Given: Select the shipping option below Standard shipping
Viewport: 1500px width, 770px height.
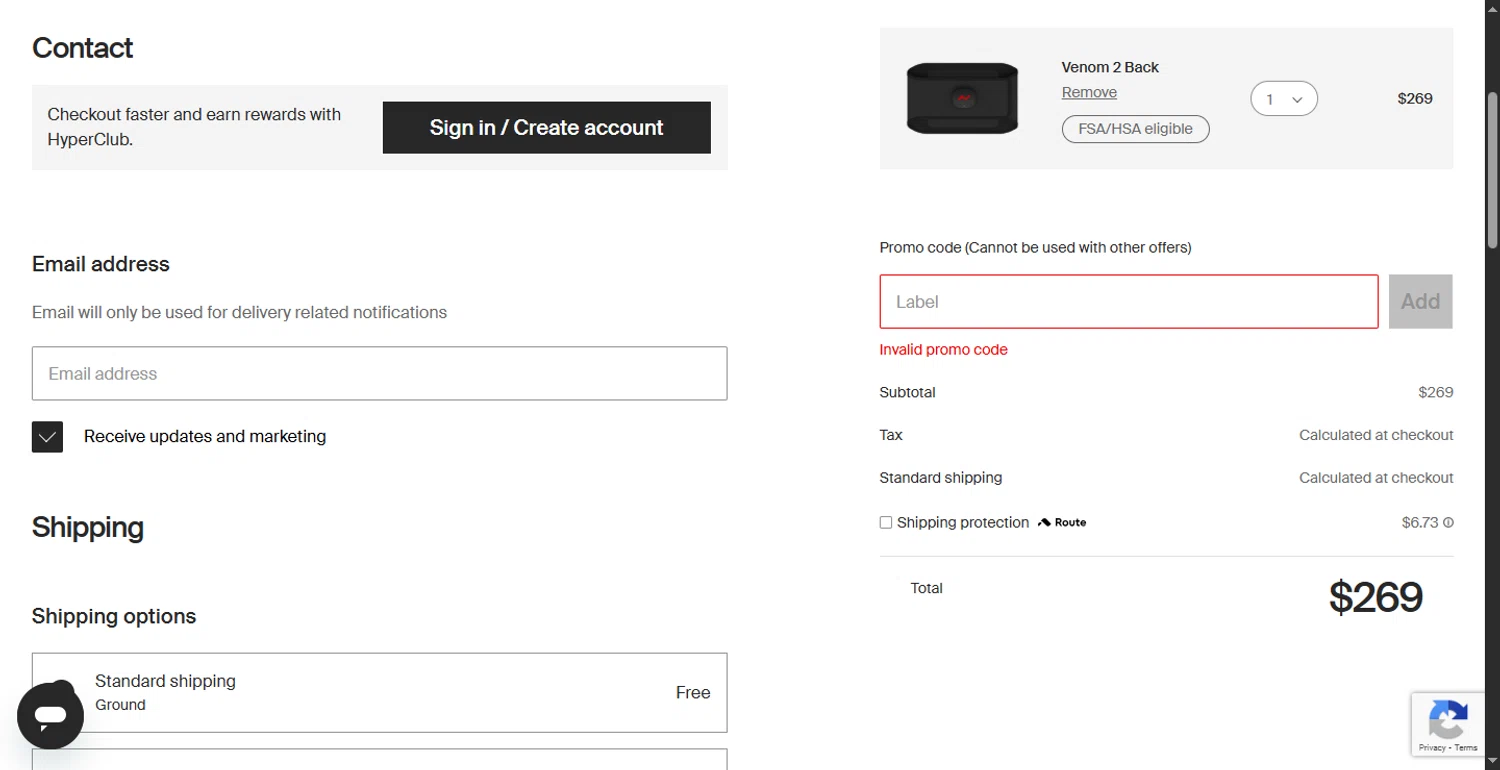Looking at the screenshot, I should click(379, 759).
